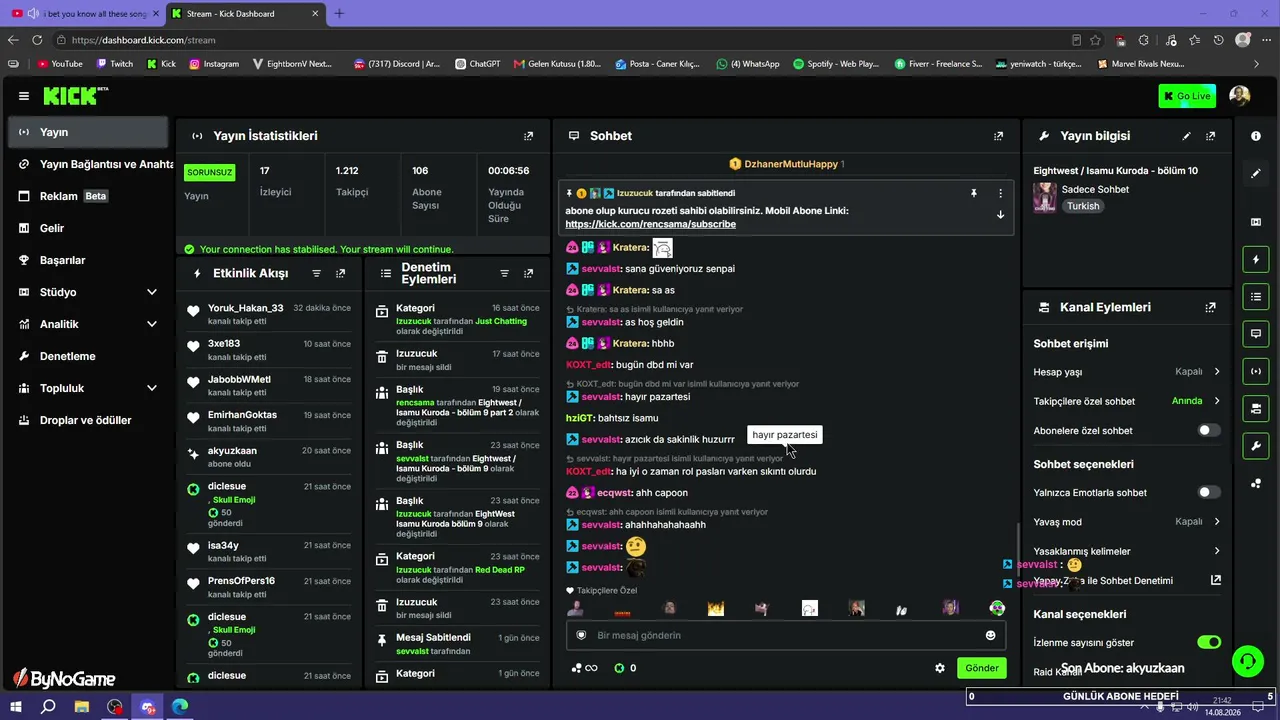Image resolution: width=1280 pixels, height=720 pixels.
Task: Open the Etkinlik Akışı filter icon
Action: [x=317, y=273]
